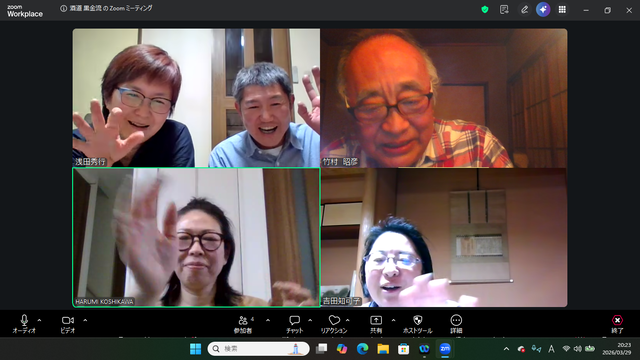Select the HARUMI KOSHIKAWA video tile
Image resolution: width=640 pixels, height=360 pixels.
click(196, 237)
